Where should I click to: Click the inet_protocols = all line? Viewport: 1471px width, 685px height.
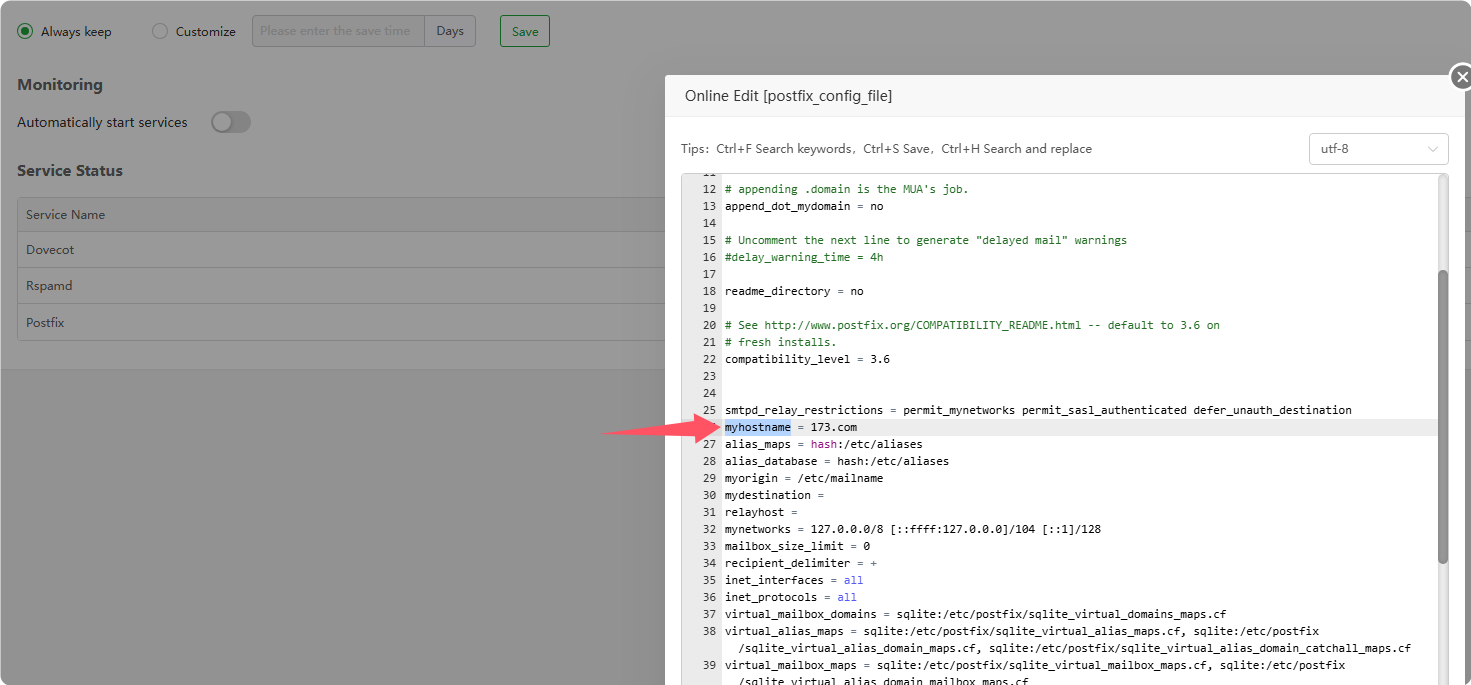click(x=790, y=597)
